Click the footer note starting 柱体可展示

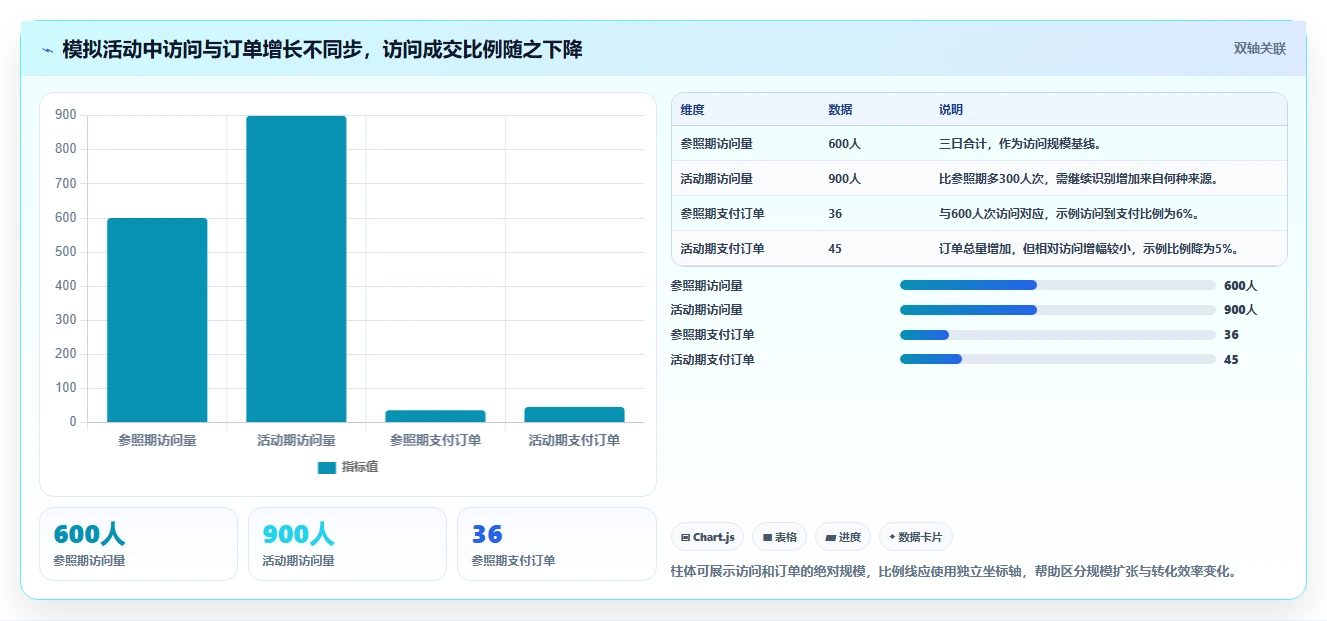point(955,572)
